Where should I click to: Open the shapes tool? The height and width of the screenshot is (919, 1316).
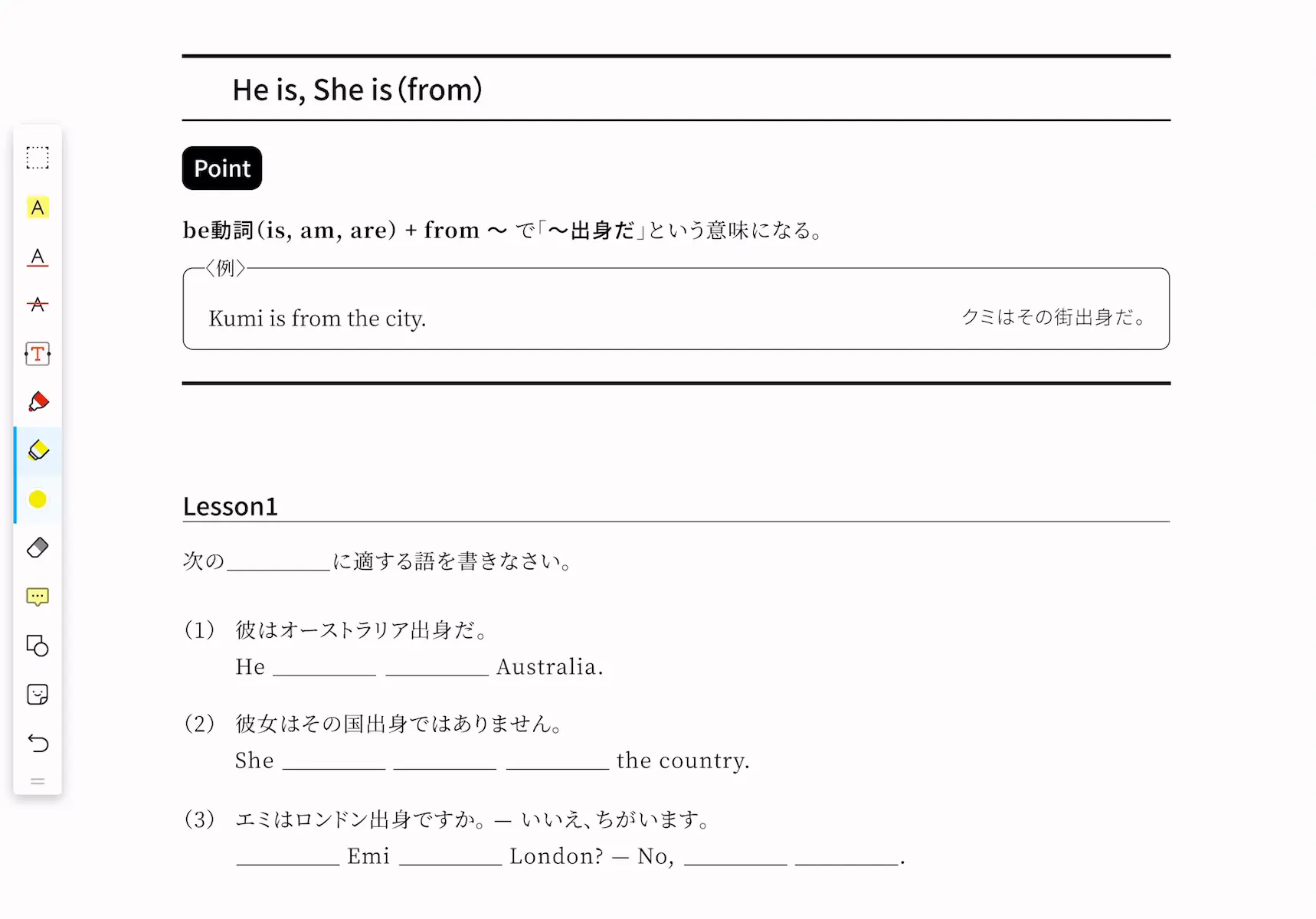(x=38, y=646)
